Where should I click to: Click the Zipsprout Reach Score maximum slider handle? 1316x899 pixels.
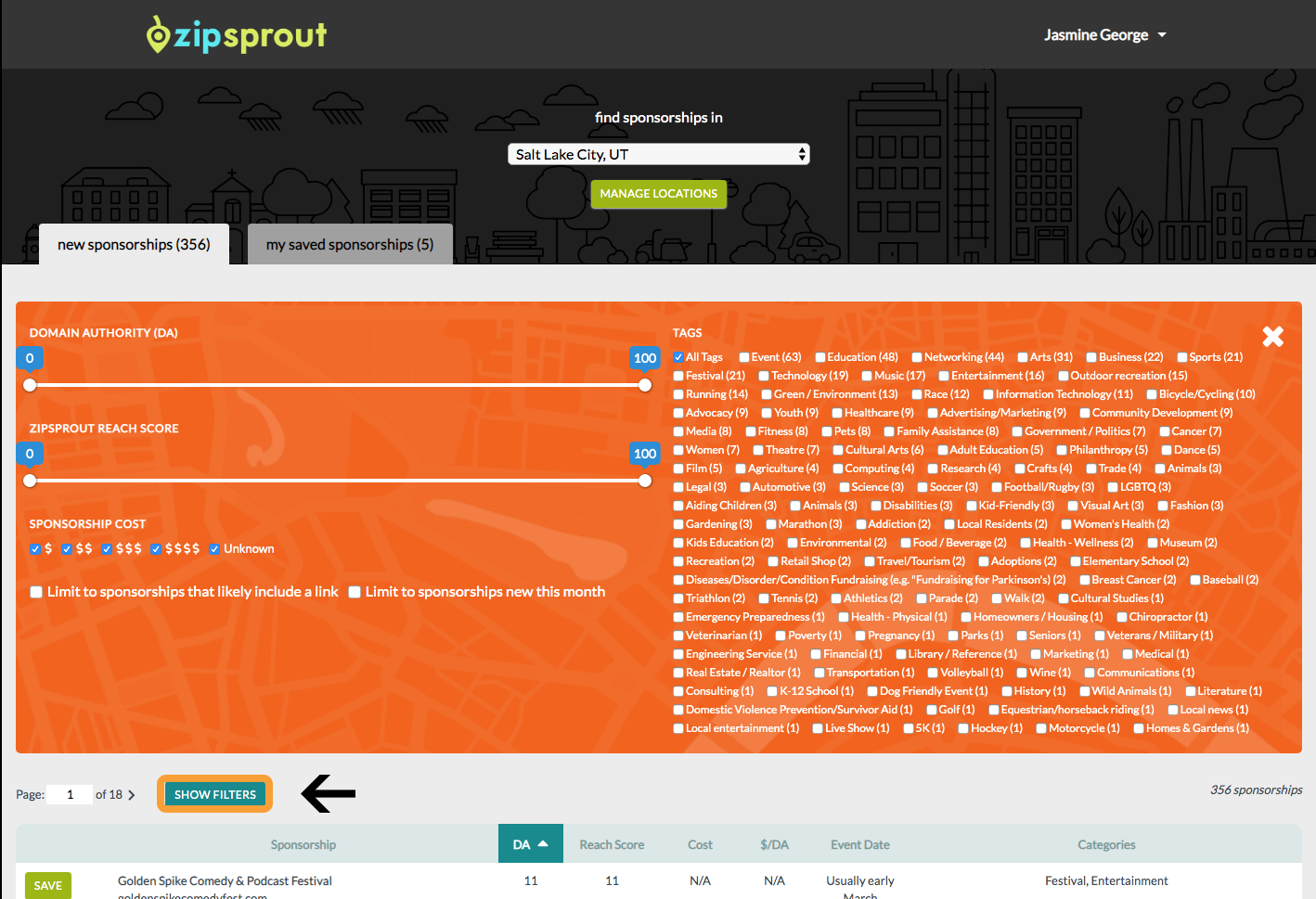645,481
